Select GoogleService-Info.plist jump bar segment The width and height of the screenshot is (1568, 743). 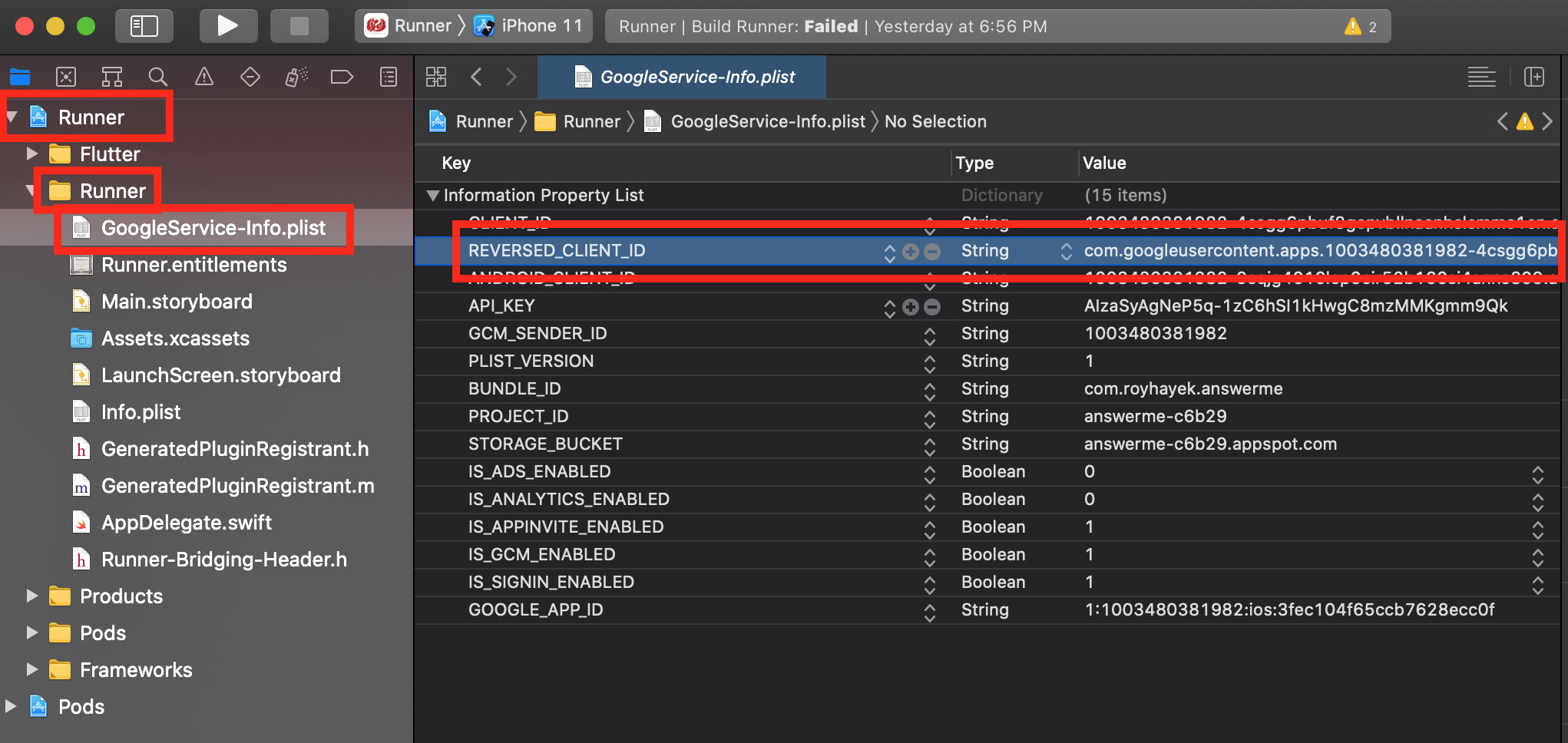click(x=755, y=121)
